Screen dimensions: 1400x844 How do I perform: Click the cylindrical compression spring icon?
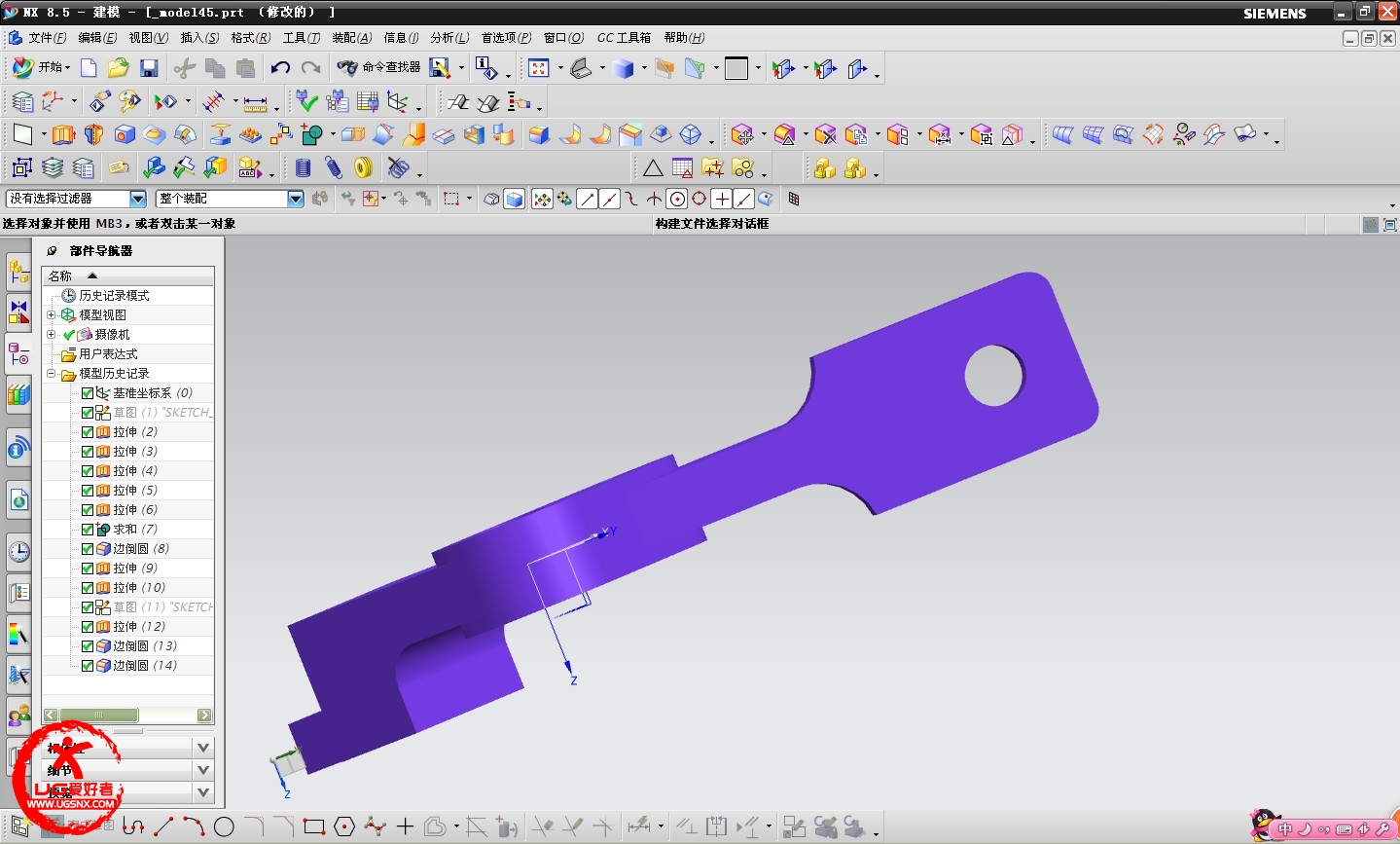point(303,168)
